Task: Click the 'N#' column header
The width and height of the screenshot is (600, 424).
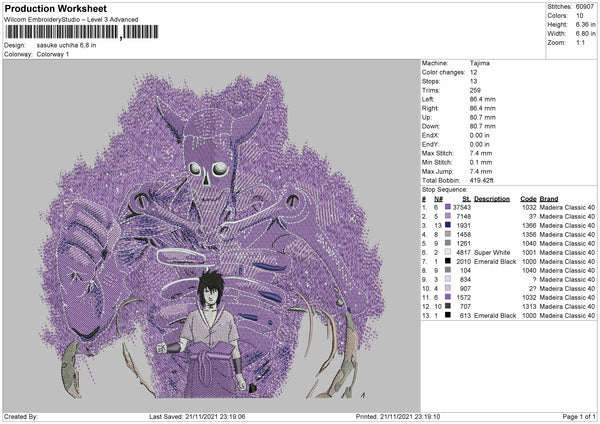Action: pyautogui.click(x=439, y=199)
